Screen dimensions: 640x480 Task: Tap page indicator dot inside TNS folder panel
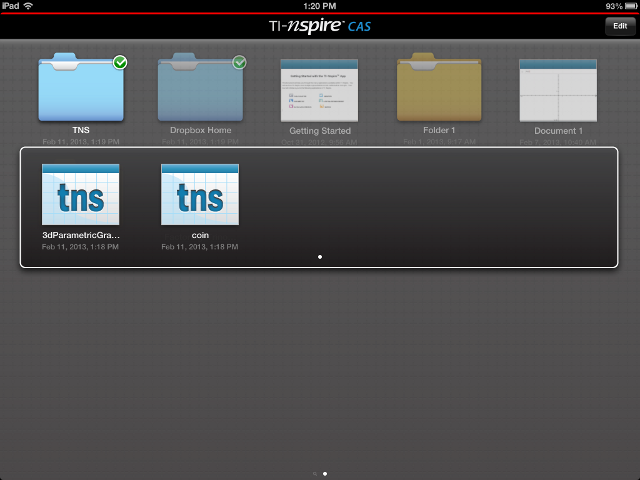click(320, 257)
